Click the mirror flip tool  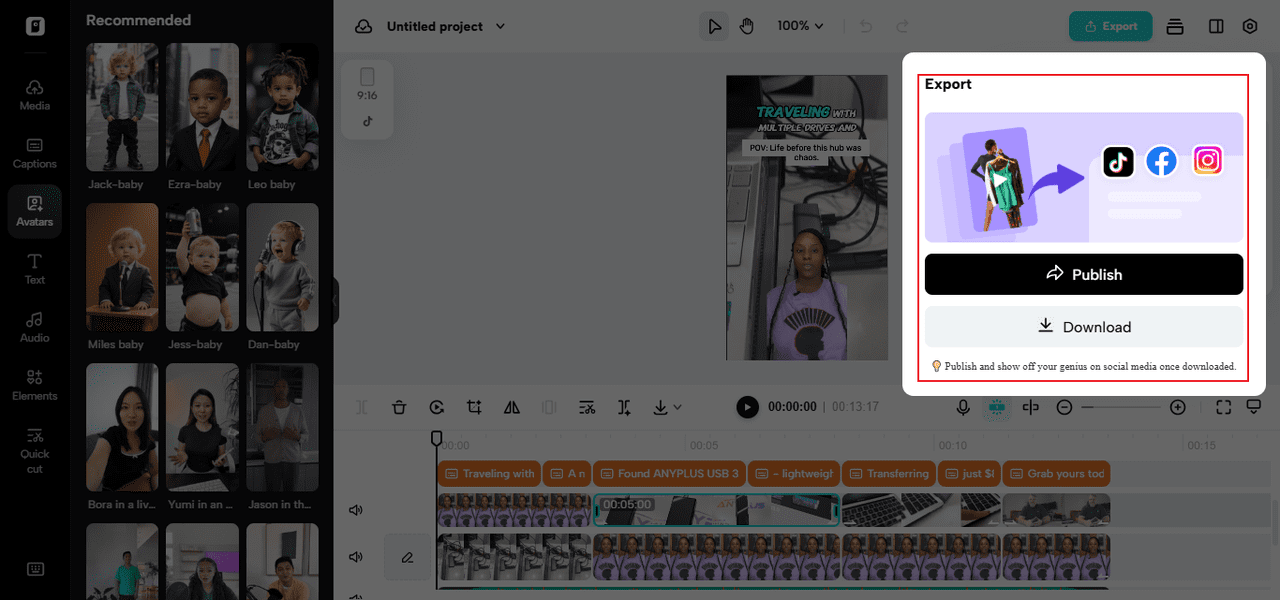(512, 407)
